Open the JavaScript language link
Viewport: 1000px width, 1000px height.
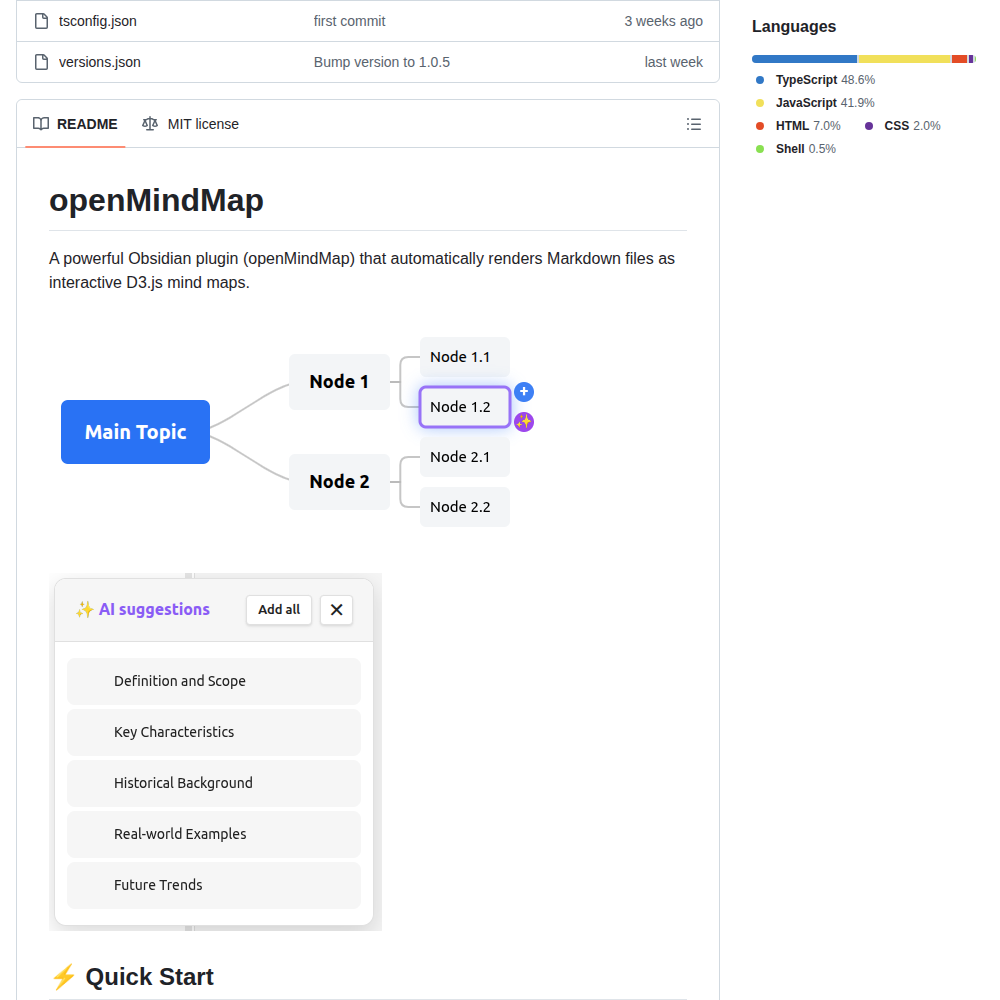[808, 102]
